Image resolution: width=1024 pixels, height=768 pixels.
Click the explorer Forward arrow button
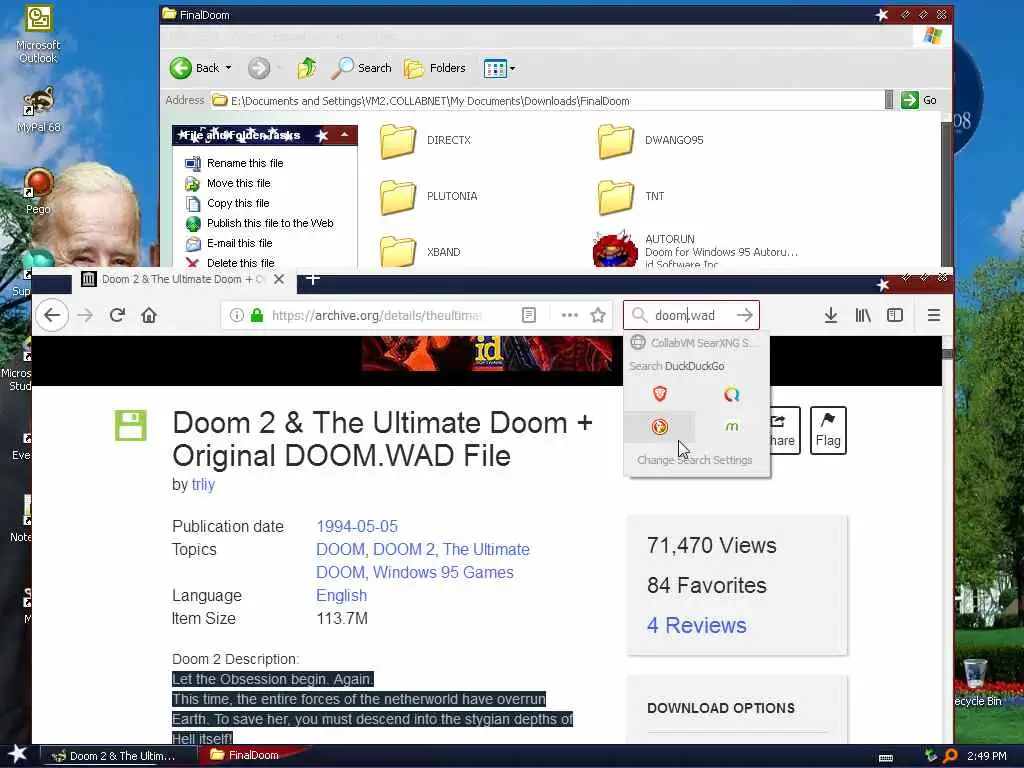coord(259,68)
